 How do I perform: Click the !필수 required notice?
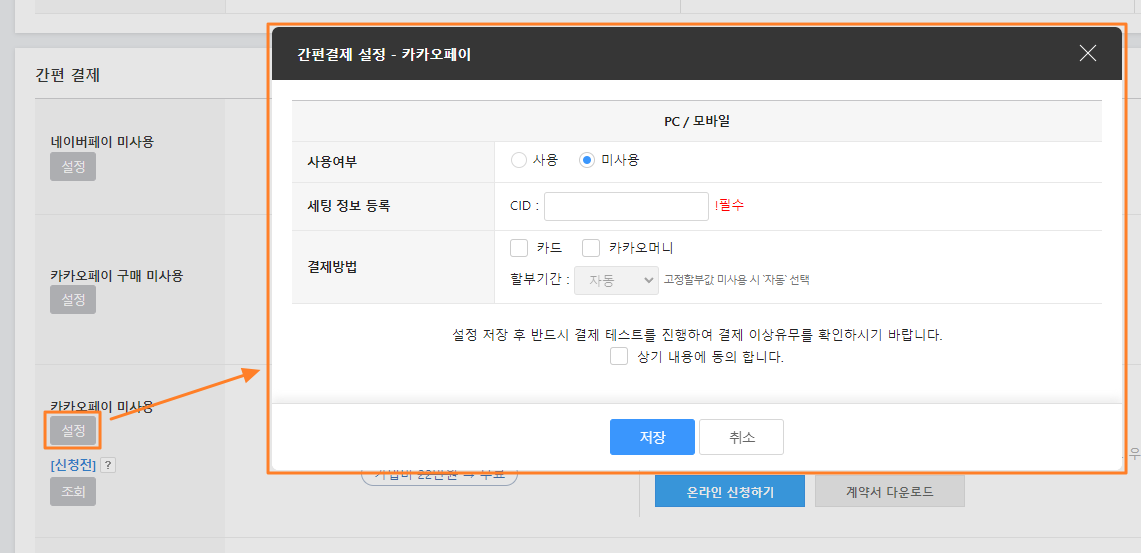click(729, 206)
